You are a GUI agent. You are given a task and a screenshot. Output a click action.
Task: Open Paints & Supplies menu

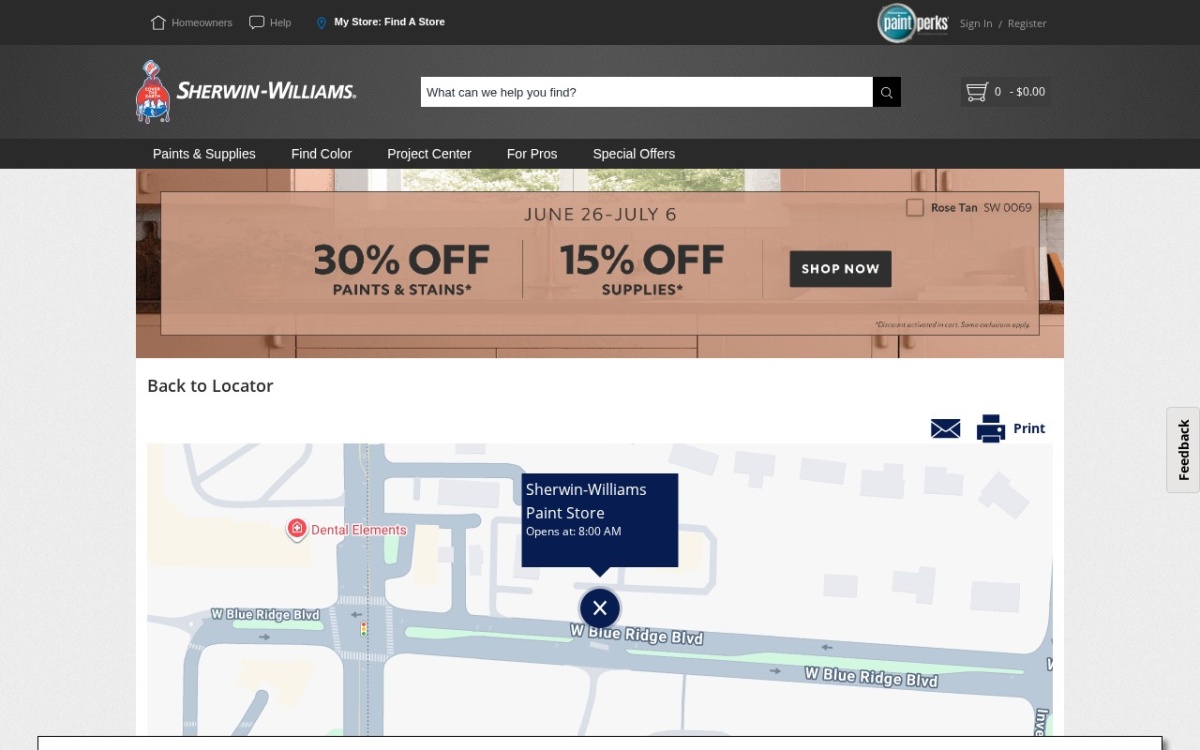(x=204, y=154)
